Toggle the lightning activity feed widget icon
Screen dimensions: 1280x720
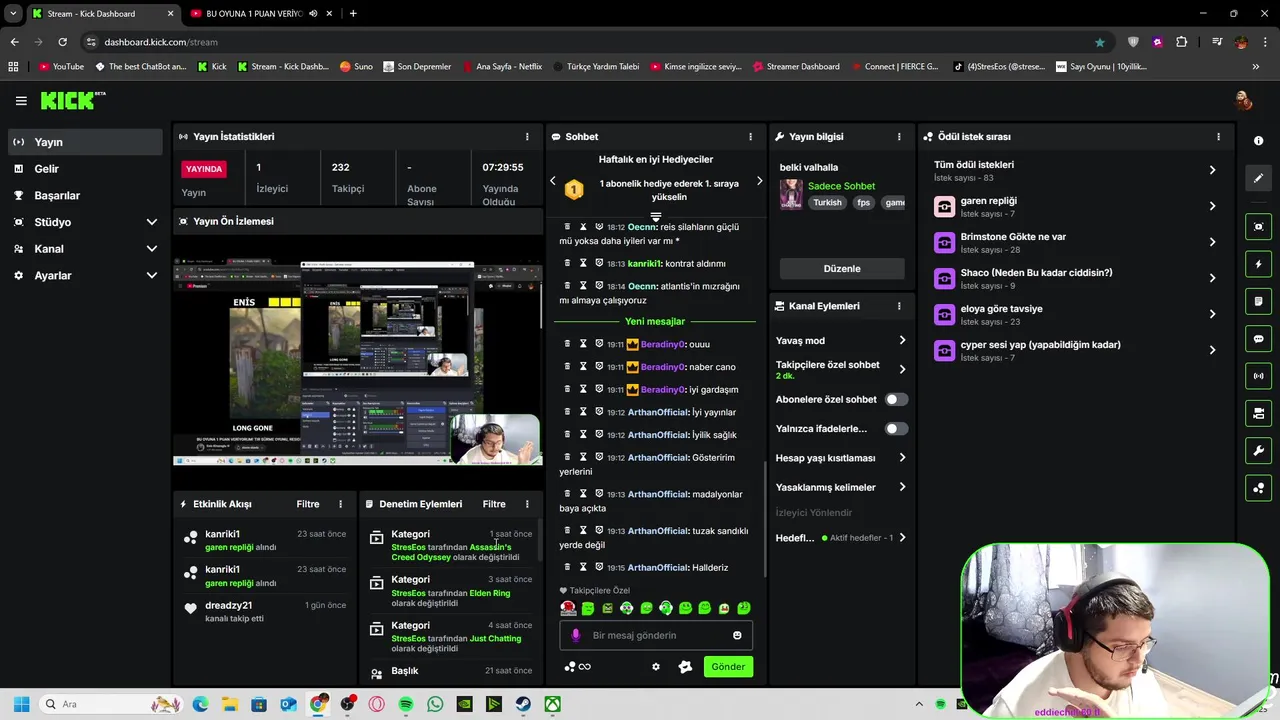pos(1259,264)
